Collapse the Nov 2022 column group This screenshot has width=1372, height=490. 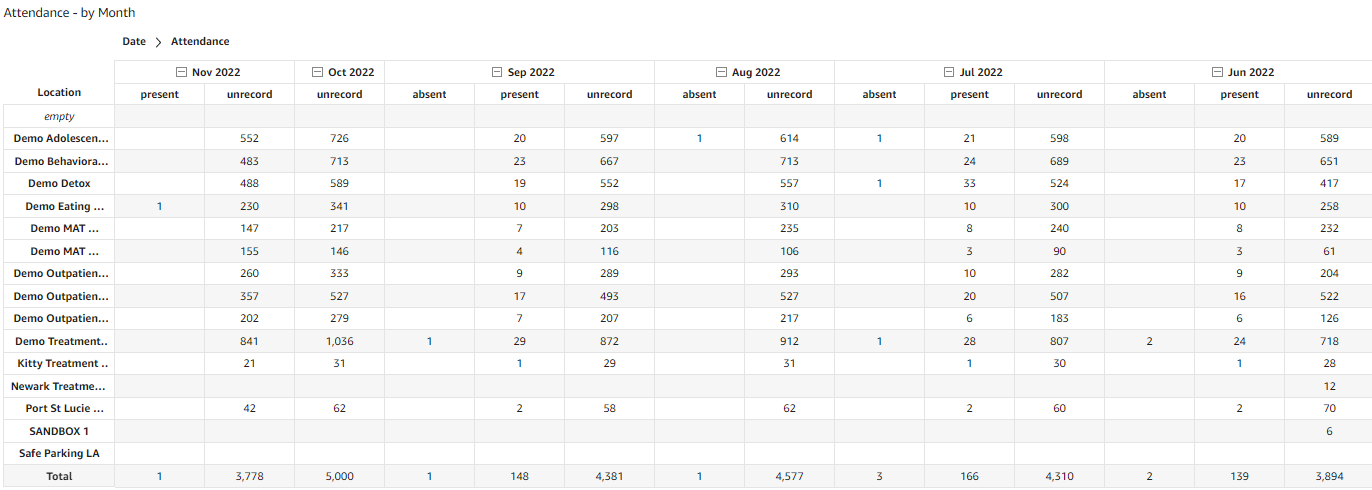click(x=181, y=72)
